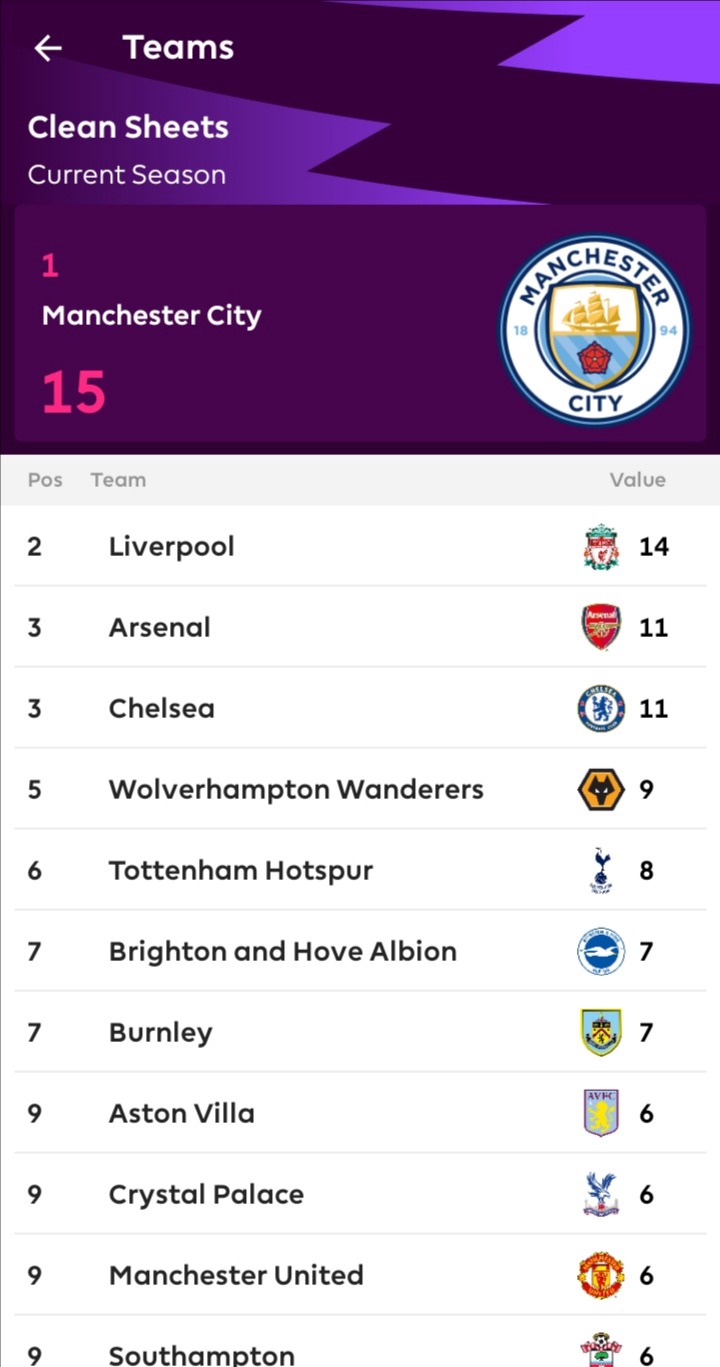Click the Chelsea club badge
Image resolution: width=720 pixels, height=1367 pixels.
click(601, 709)
